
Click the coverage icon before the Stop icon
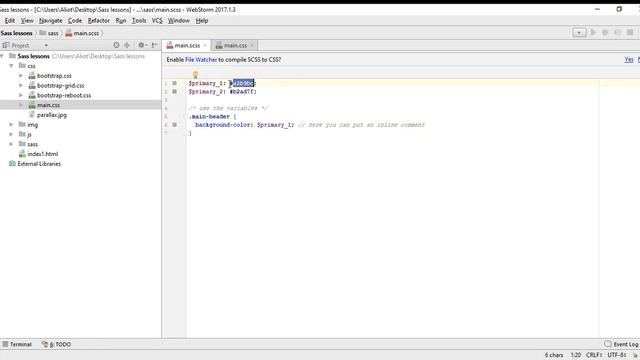coord(618,32)
